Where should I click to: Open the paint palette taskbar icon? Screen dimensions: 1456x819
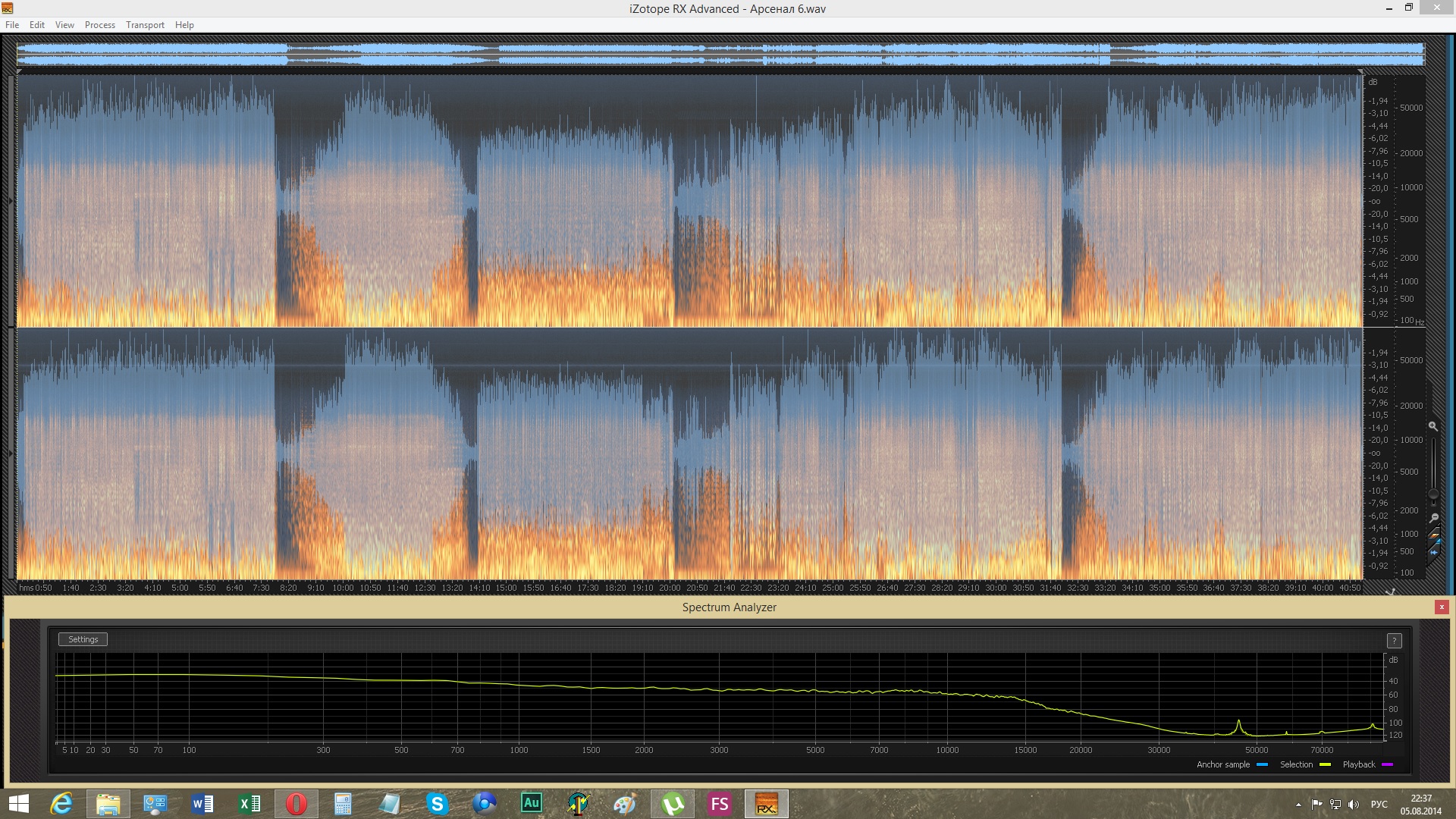click(626, 804)
